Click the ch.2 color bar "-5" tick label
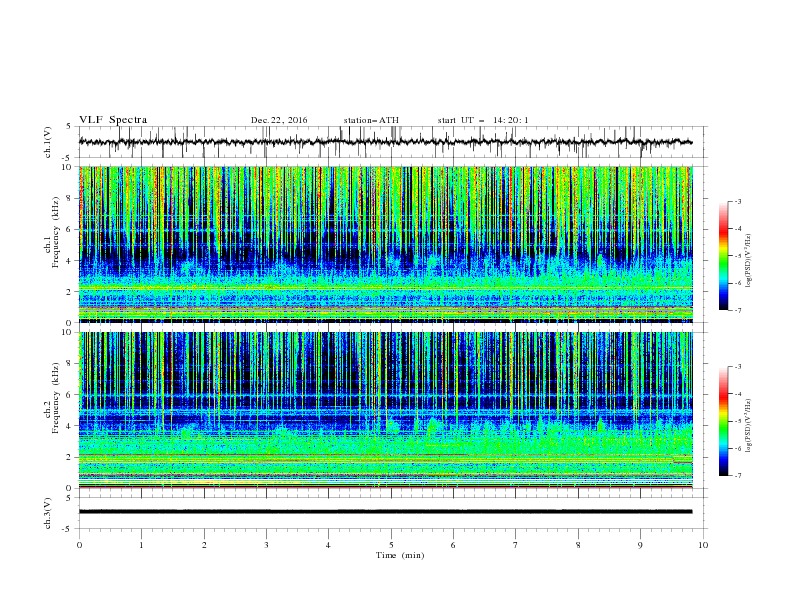Image resolution: width=792 pixels, height=612 pixels. click(x=737, y=421)
